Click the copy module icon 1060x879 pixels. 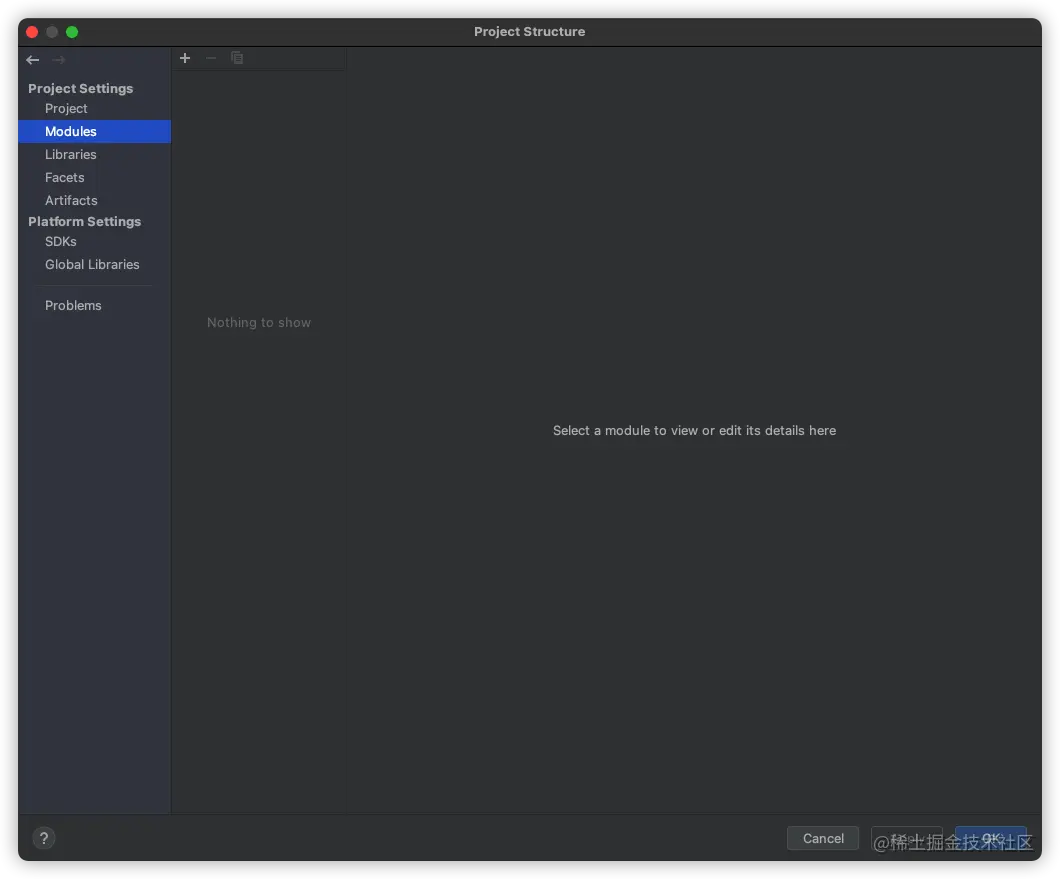point(237,58)
